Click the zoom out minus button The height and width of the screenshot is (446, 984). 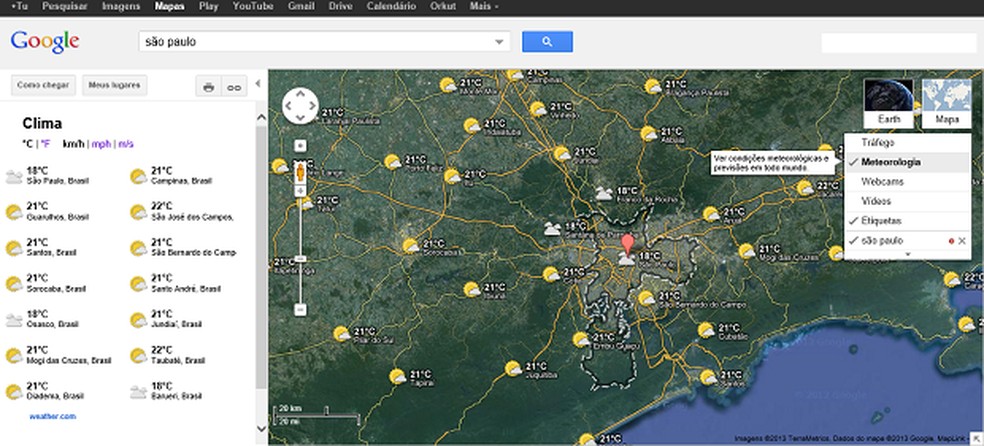[301, 309]
